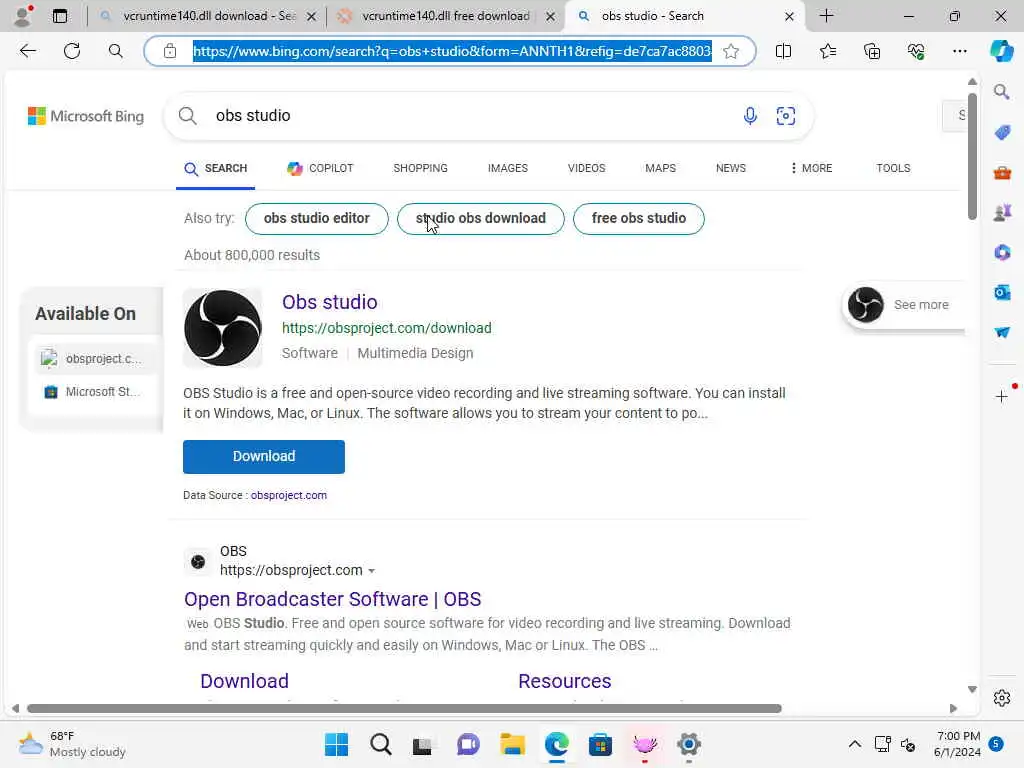Switch to the NEWS tab
The image size is (1024, 768).
[x=731, y=168]
